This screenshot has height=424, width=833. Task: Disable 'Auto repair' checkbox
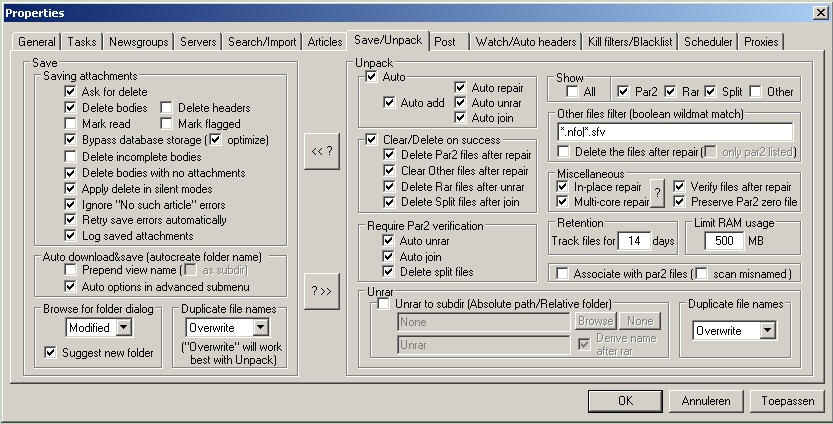coord(460,87)
